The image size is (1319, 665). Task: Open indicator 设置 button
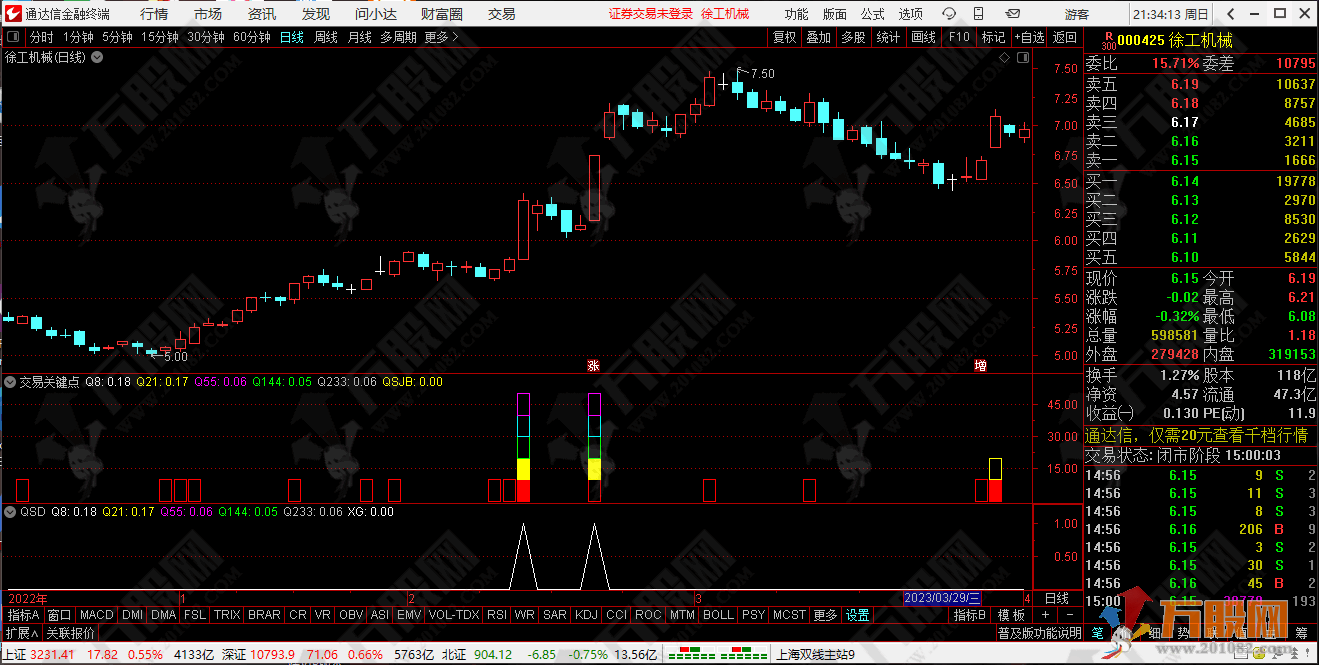click(858, 615)
